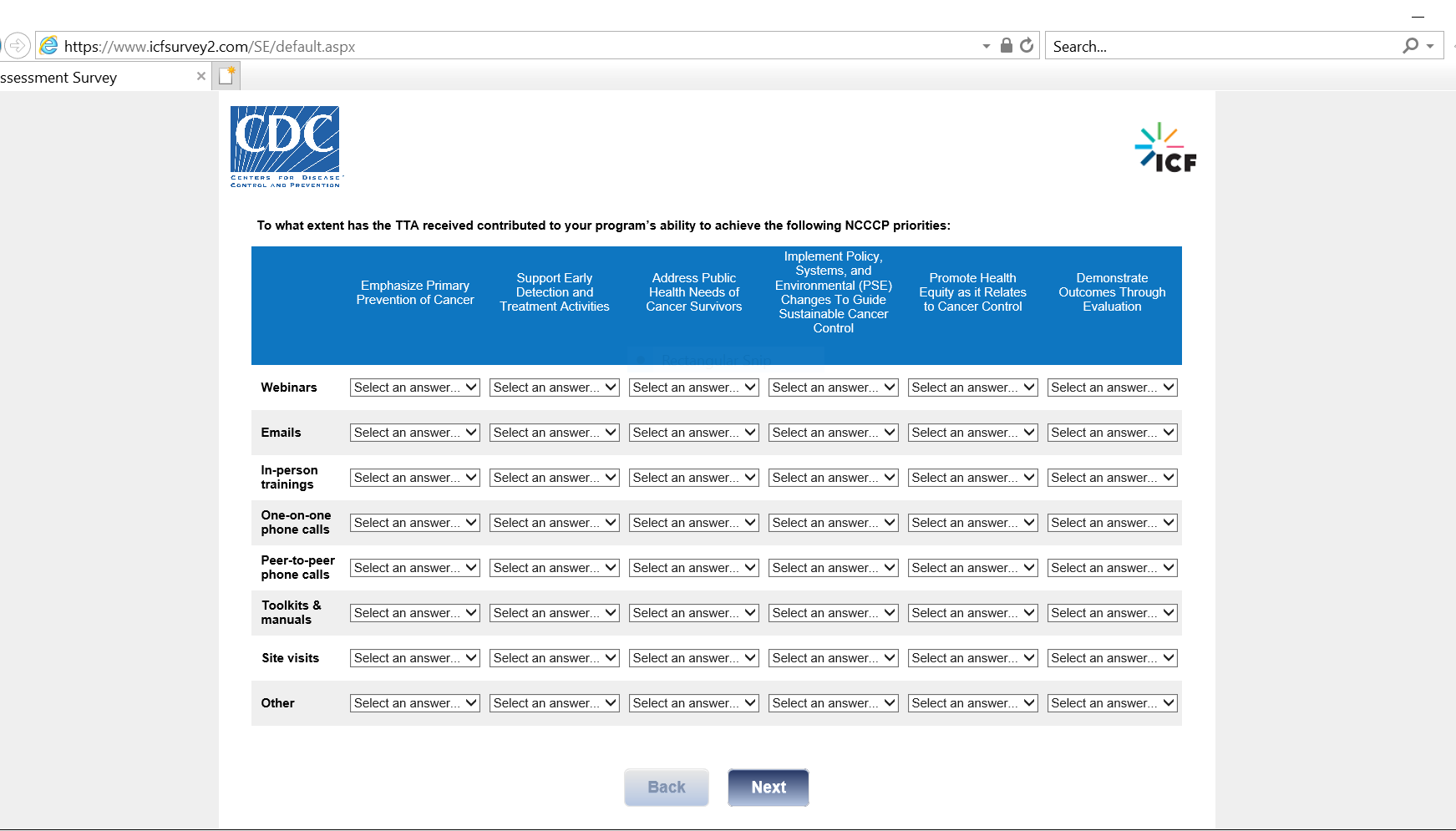Open the new tab button

(226, 76)
